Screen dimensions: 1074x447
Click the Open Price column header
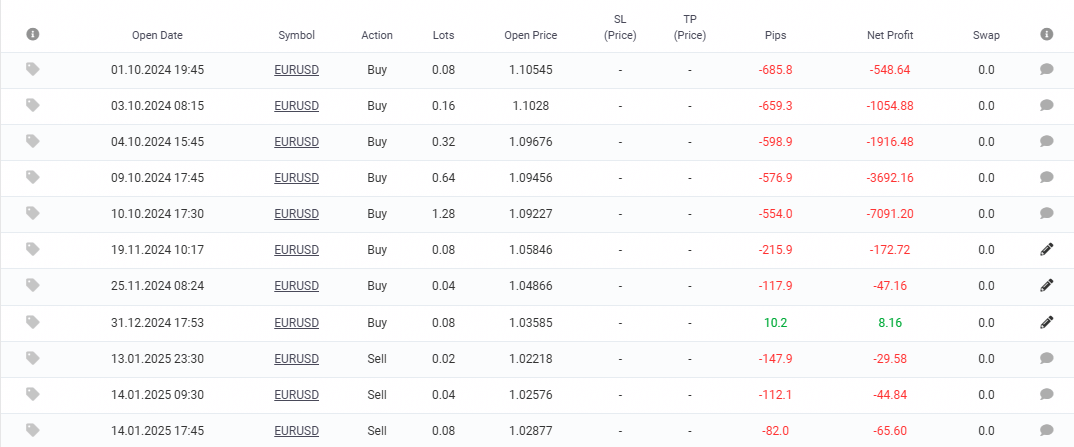(x=531, y=36)
